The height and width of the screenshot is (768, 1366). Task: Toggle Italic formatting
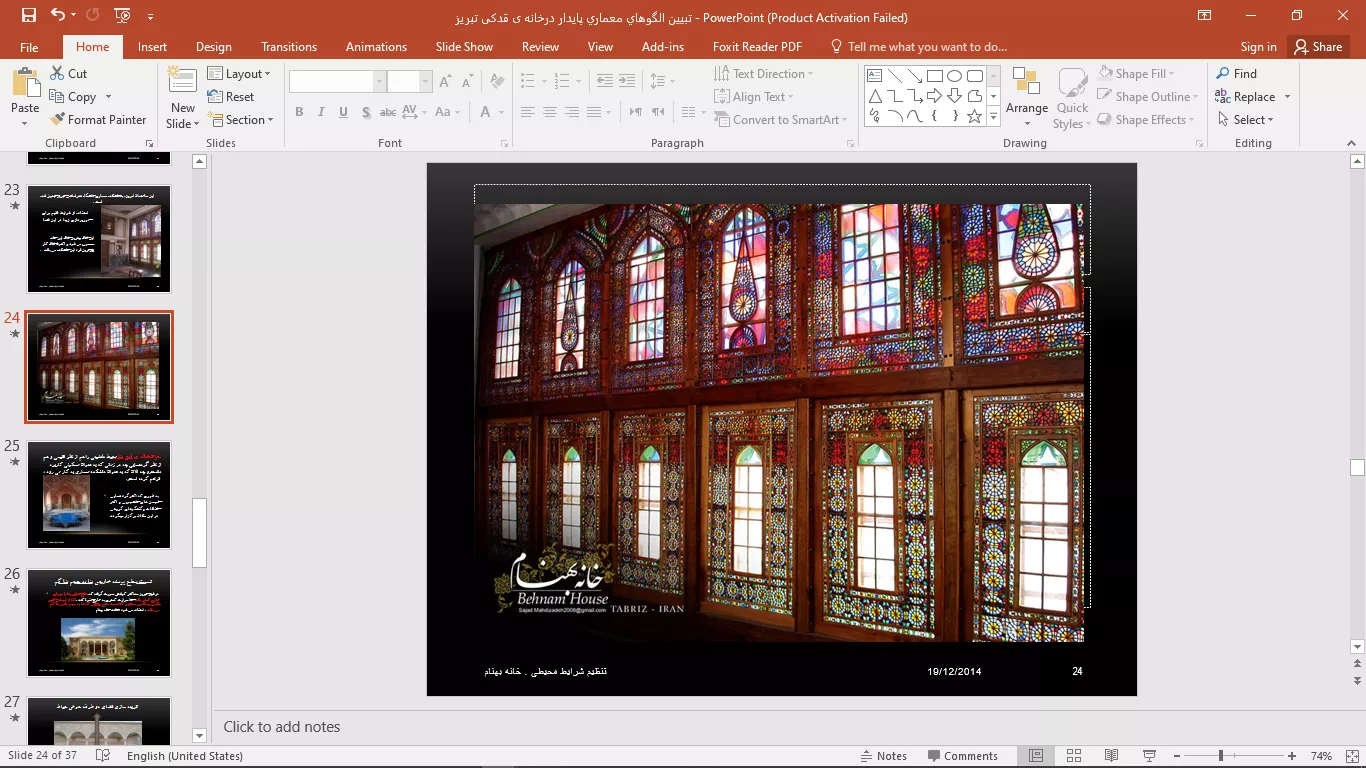321,112
